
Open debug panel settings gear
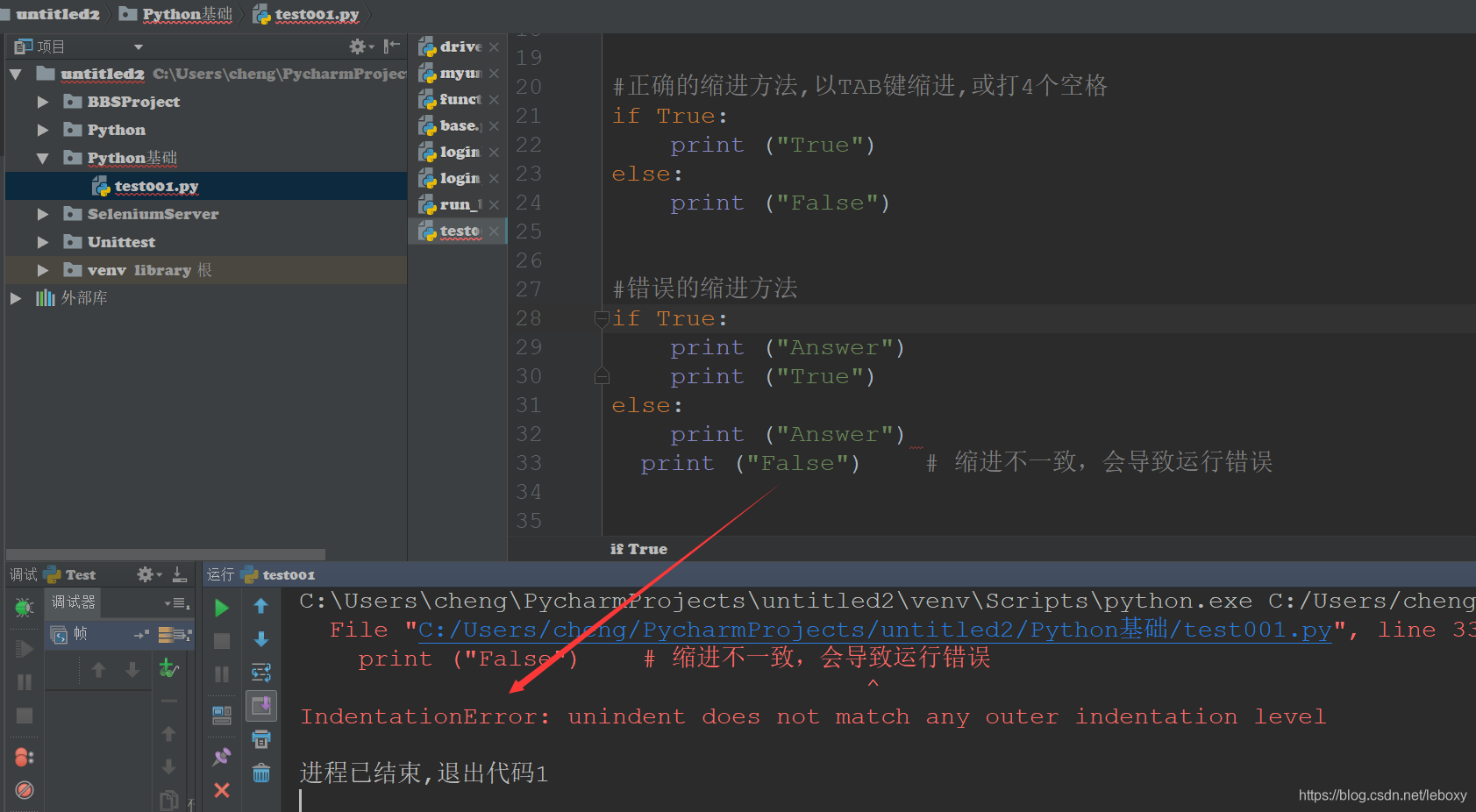(x=149, y=574)
